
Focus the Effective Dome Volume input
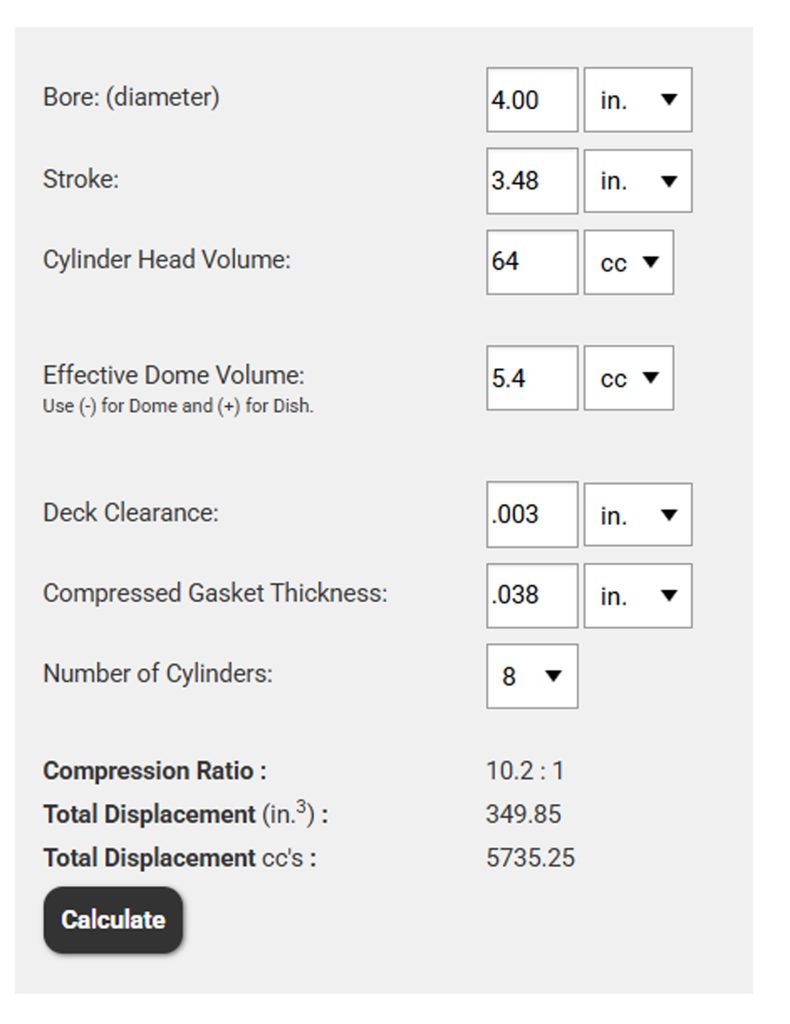coord(531,378)
